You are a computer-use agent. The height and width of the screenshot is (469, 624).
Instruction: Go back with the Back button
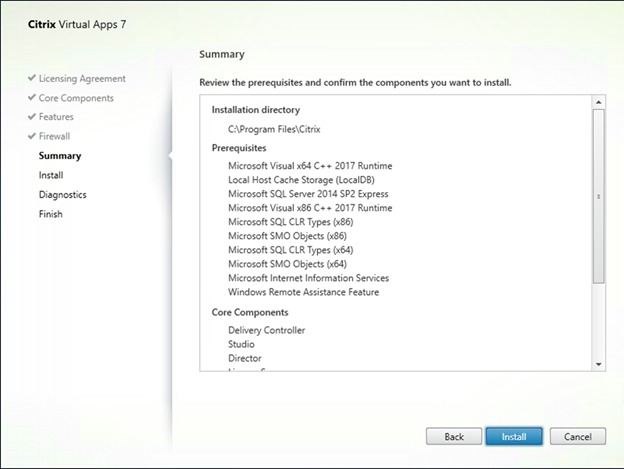454,436
